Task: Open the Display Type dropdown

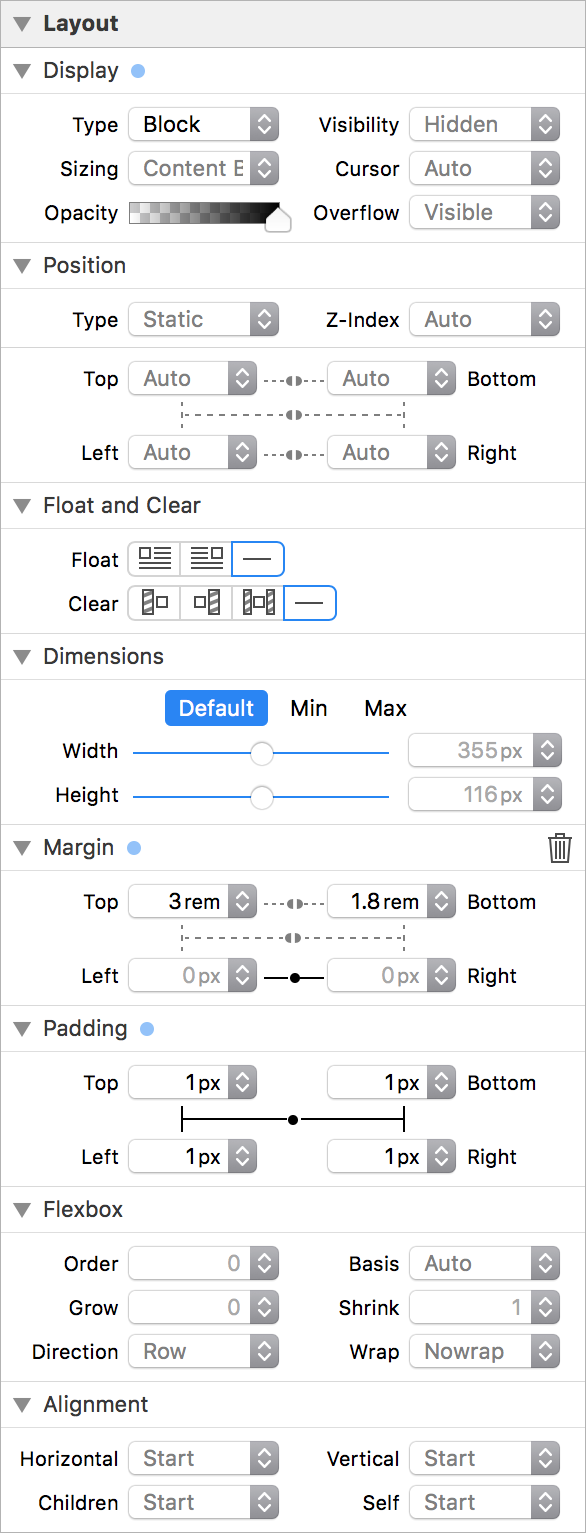Action: (x=204, y=125)
